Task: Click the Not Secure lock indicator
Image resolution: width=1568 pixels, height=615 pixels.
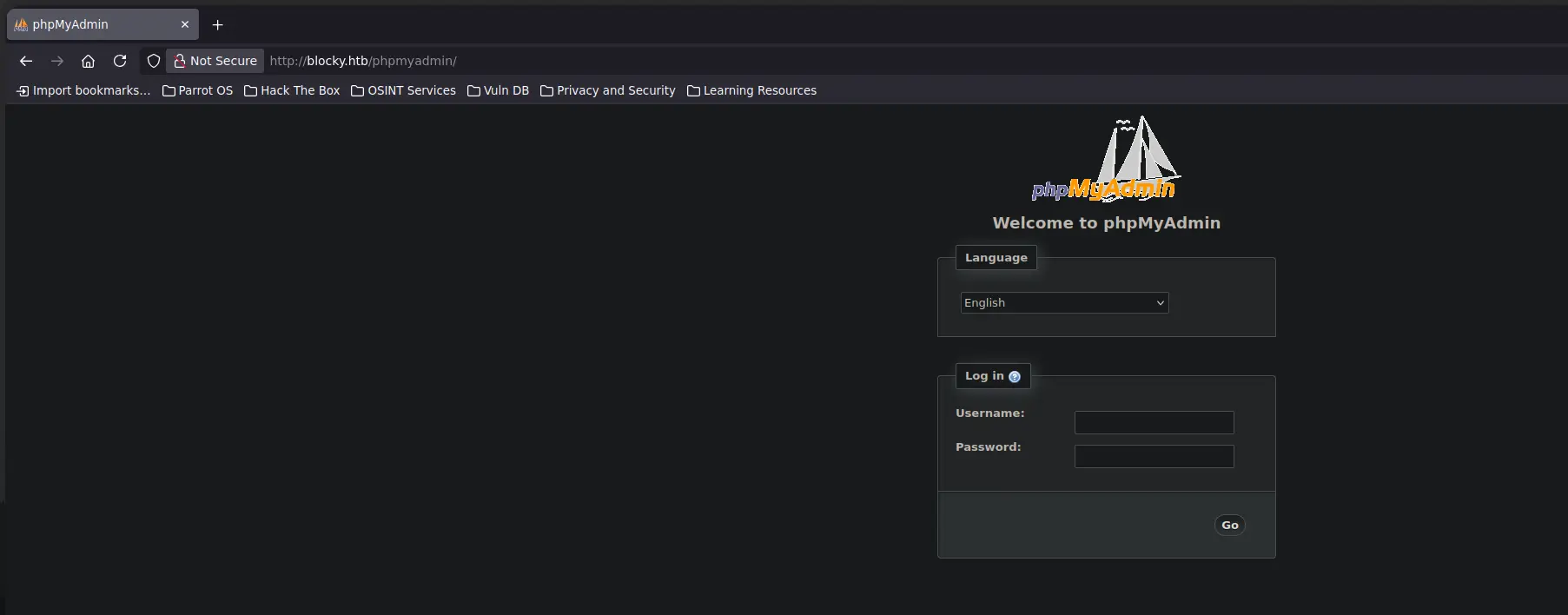Action: pos(215,61)
